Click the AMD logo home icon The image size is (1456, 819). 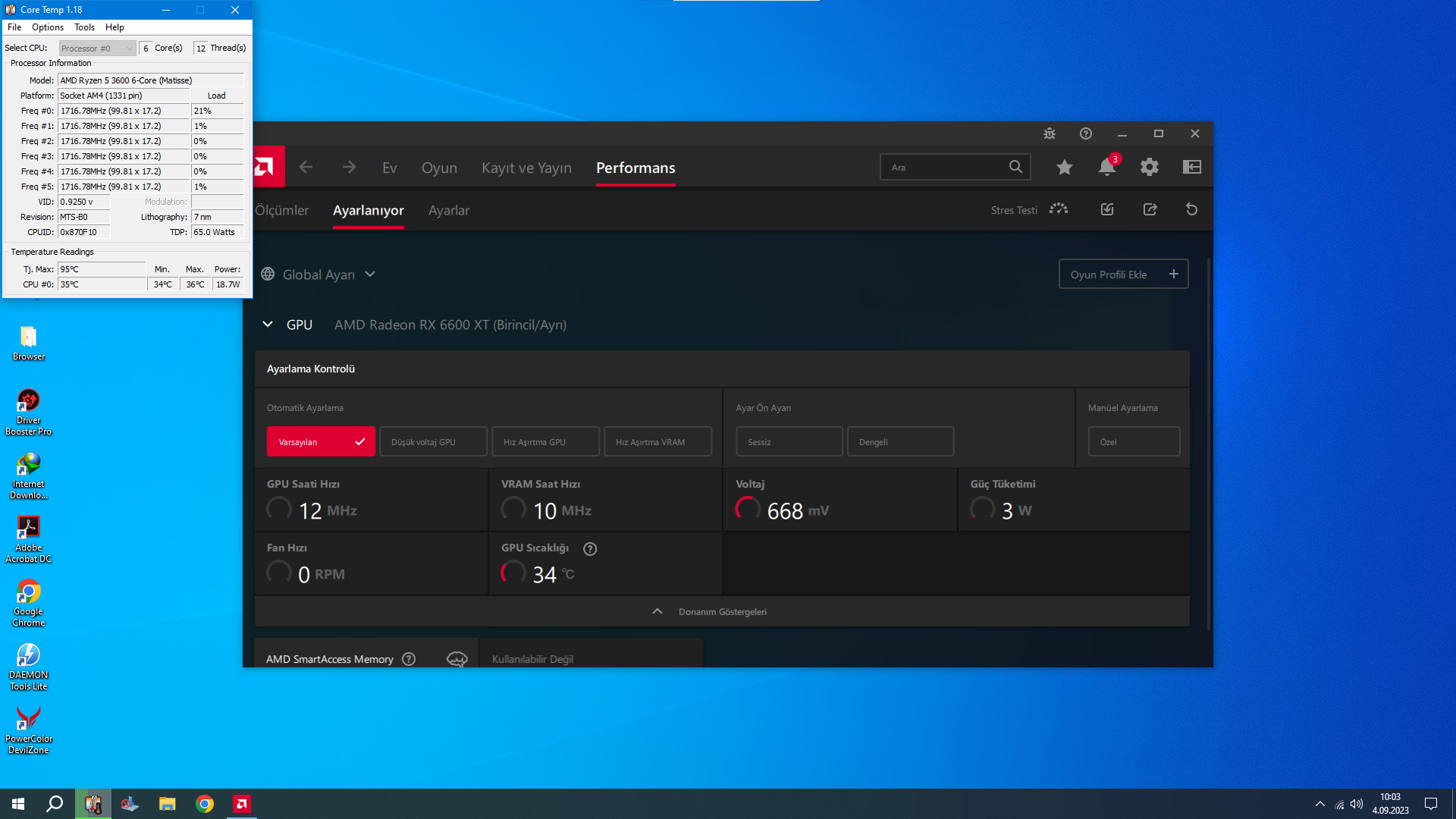pyautogui.click(x=265, y=167)
